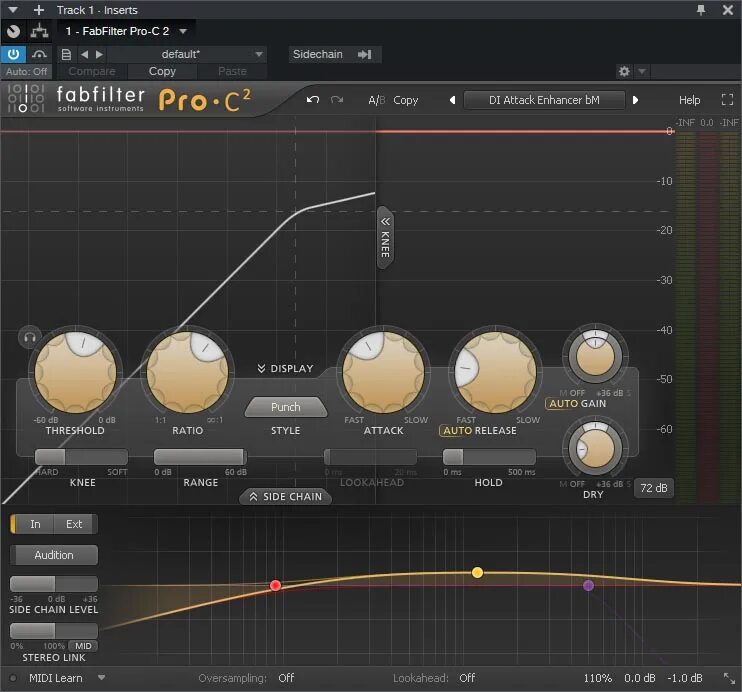Toggle AUTO release mode
This screenshot has height=692, width=742.
[x=458, y=431]
